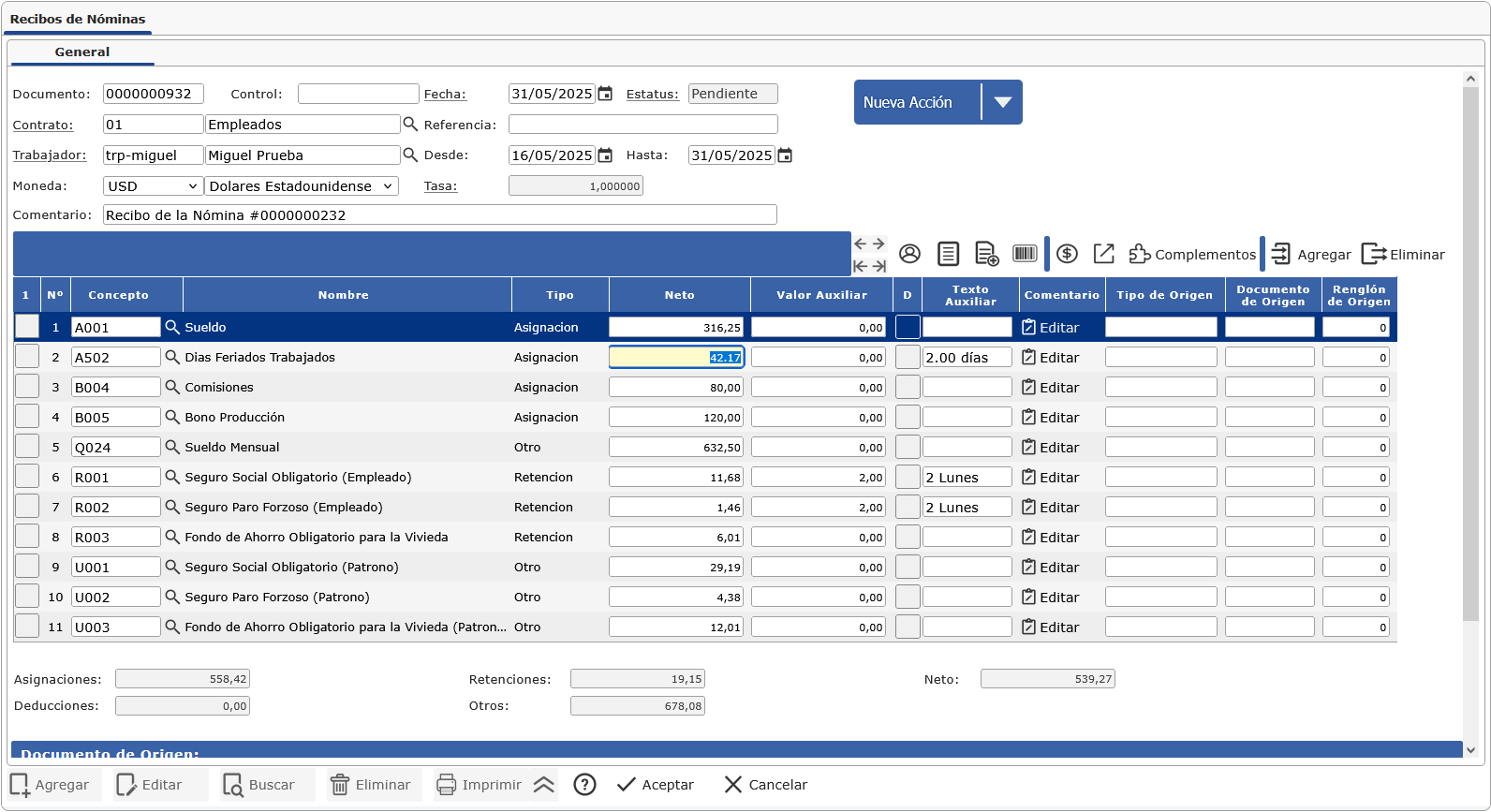Open the Nueva Acción dropdown arrow
The width and height of the screenshot is (1491, 812).
[1002, 102]
